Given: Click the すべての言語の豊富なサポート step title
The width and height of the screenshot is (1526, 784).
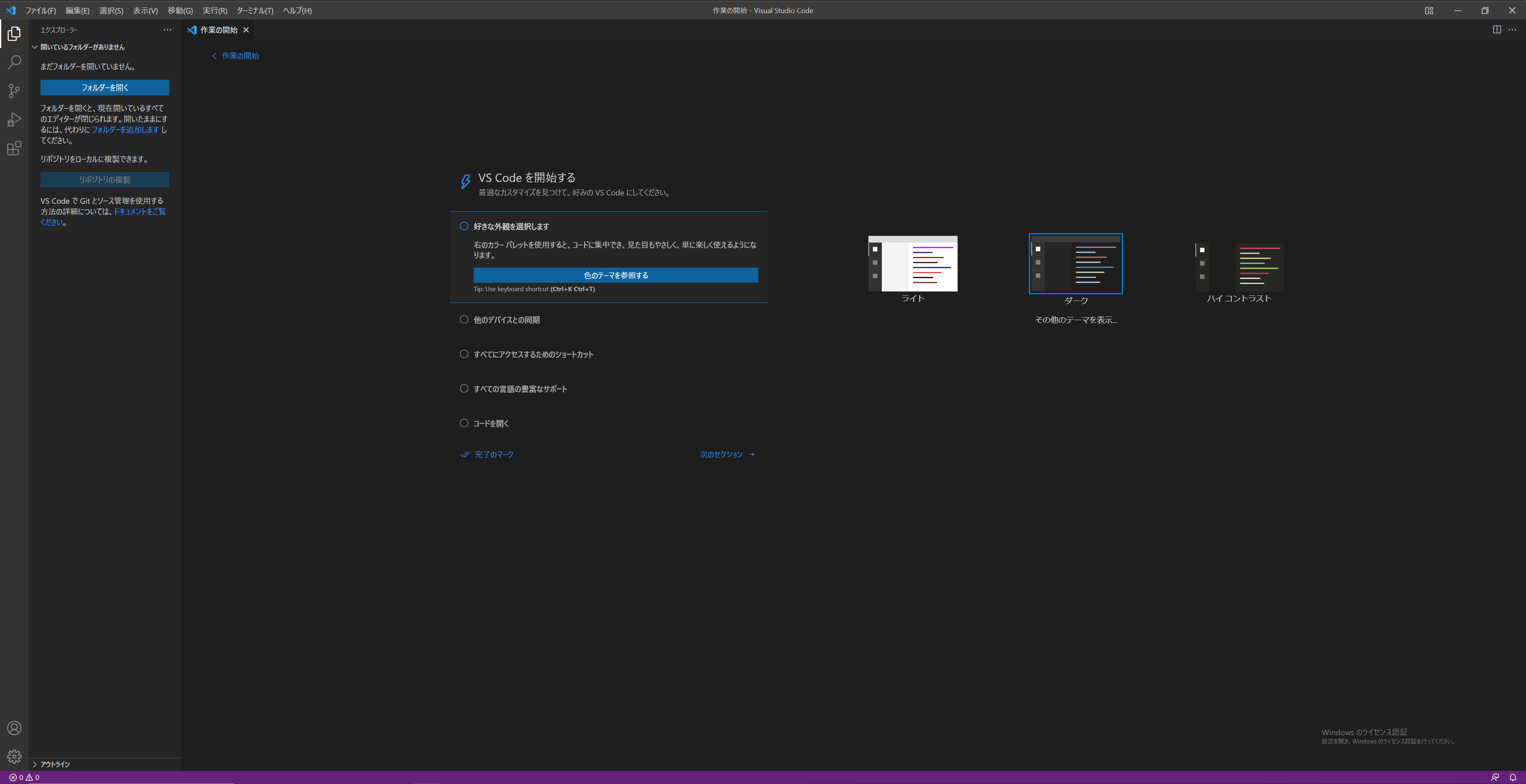Looking at the screenshot, I should [520, 389].
